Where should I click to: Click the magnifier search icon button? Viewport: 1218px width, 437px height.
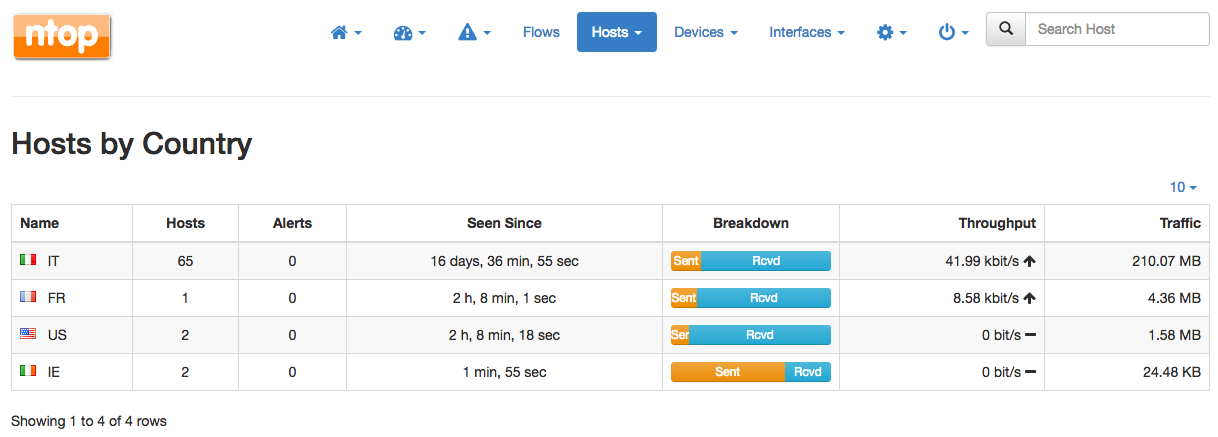(x=1006, y=29)
